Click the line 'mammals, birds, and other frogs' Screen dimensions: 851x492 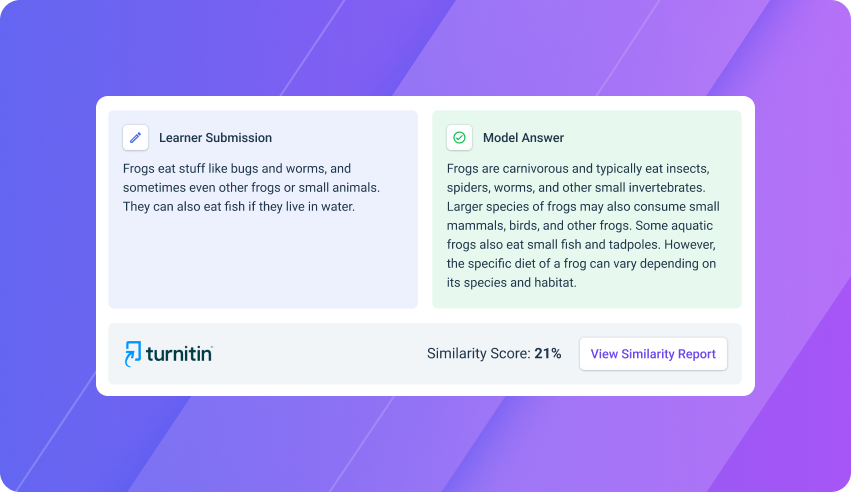(539, 226)
